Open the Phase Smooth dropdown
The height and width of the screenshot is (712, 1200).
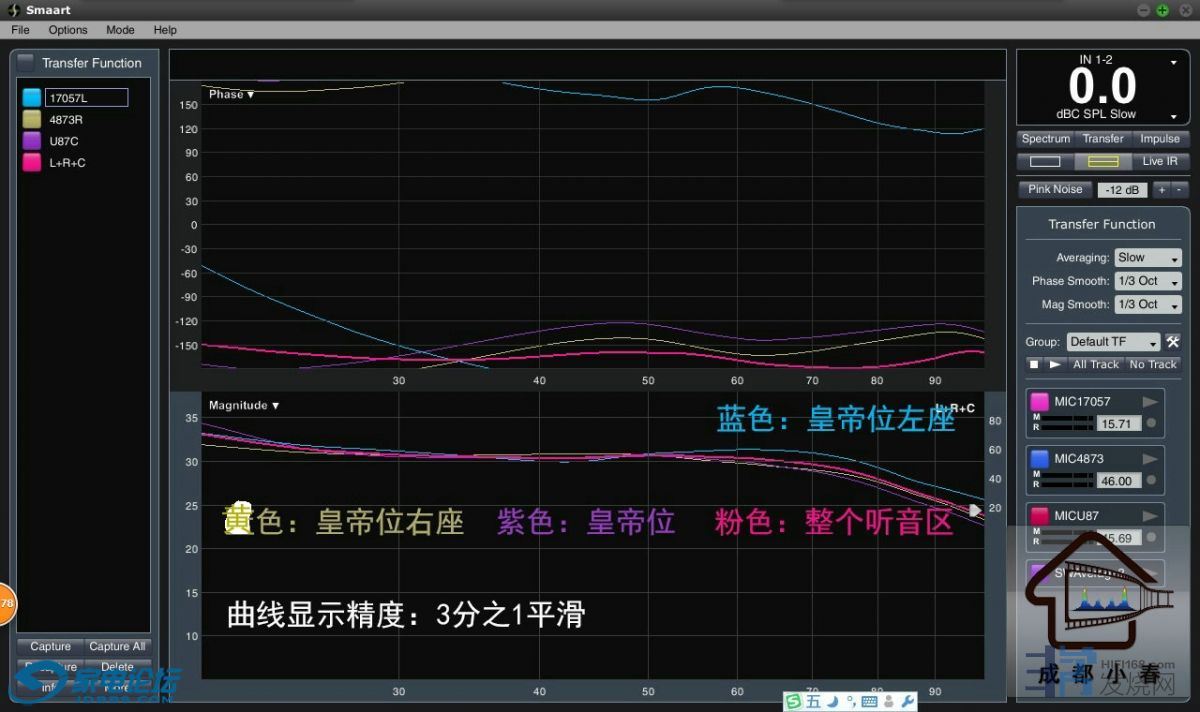1148,281
